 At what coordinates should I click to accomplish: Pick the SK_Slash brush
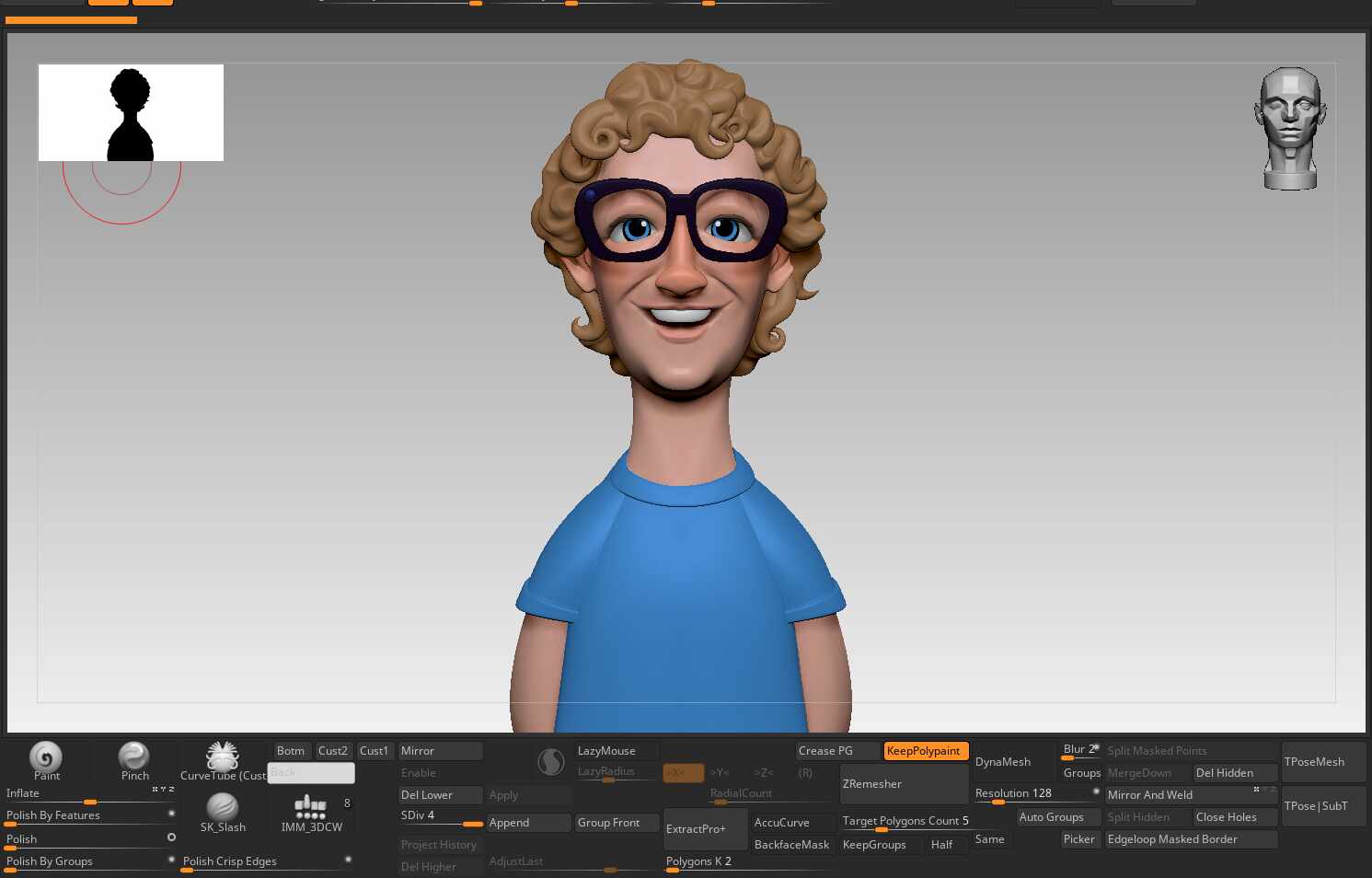coord(223,808)
